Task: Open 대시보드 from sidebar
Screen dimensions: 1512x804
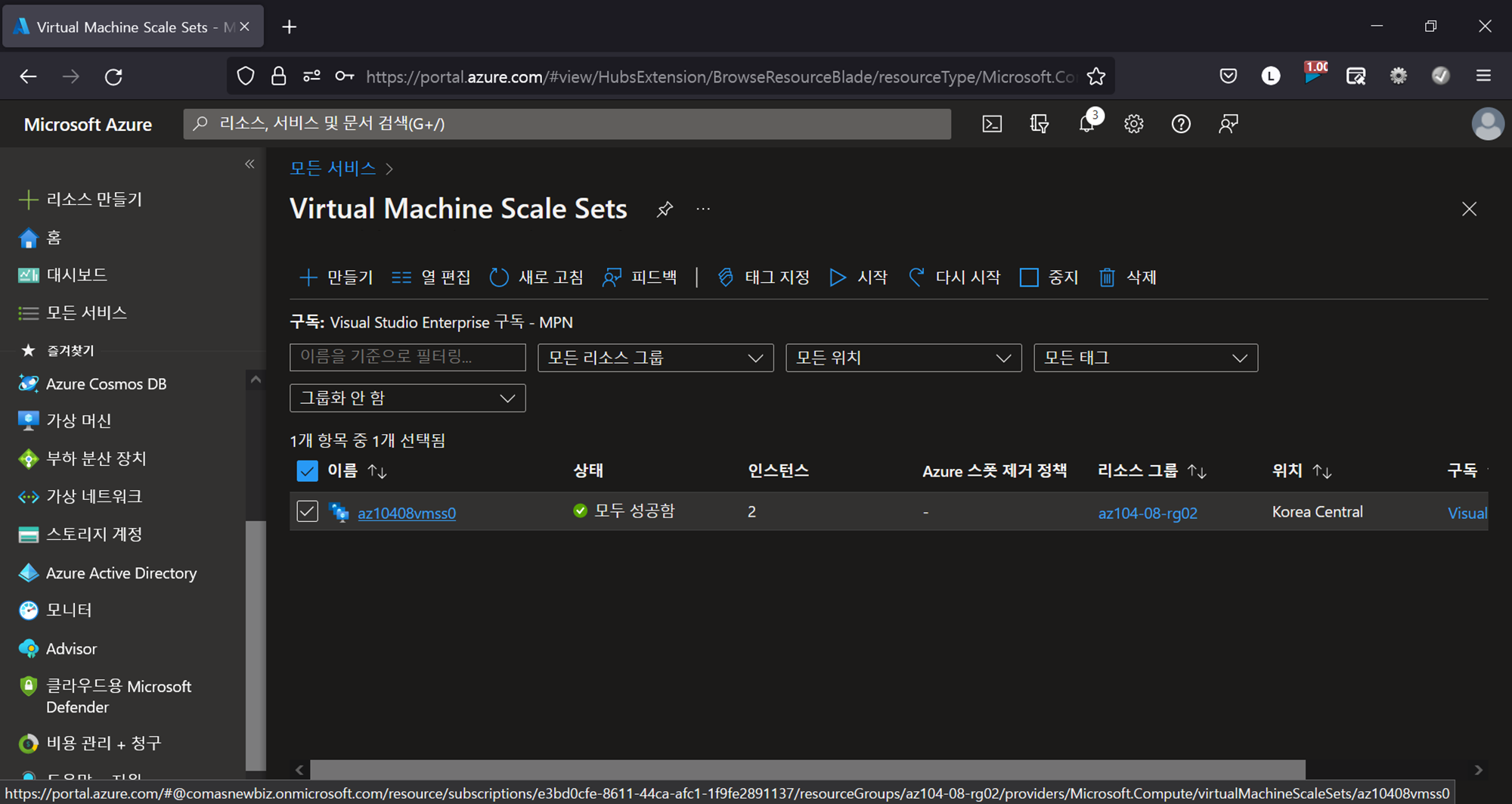Action: (62, 275)
